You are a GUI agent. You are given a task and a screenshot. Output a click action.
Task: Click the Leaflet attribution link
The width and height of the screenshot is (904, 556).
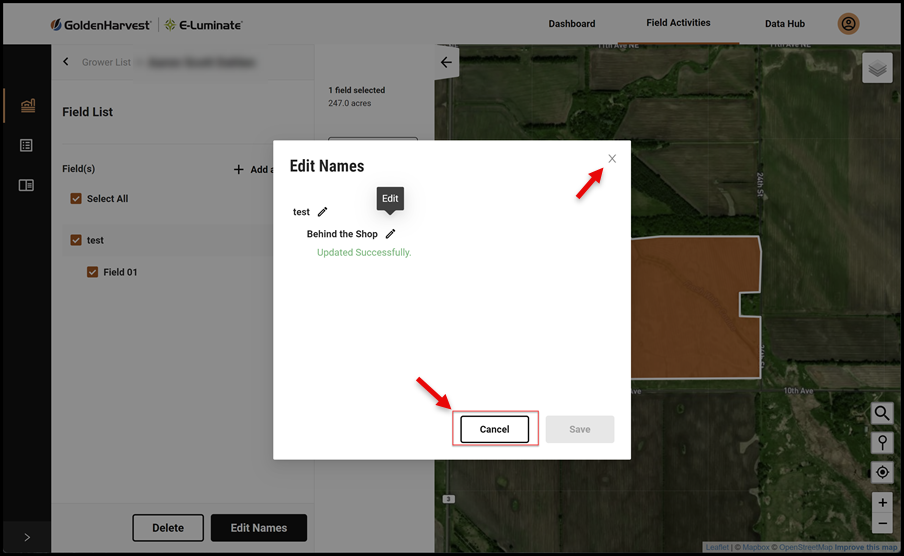[717, 547]
